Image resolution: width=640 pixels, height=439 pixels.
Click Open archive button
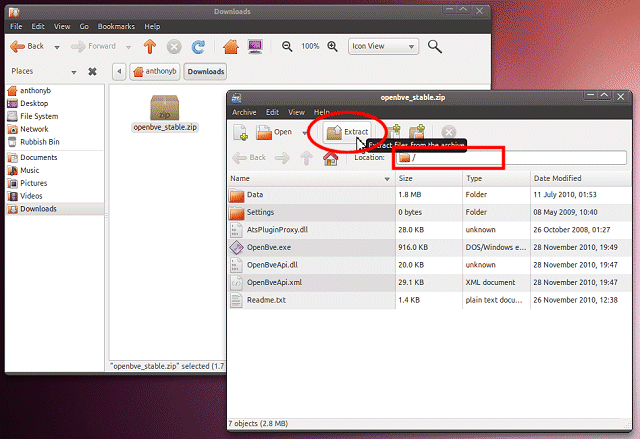[274, 132]
